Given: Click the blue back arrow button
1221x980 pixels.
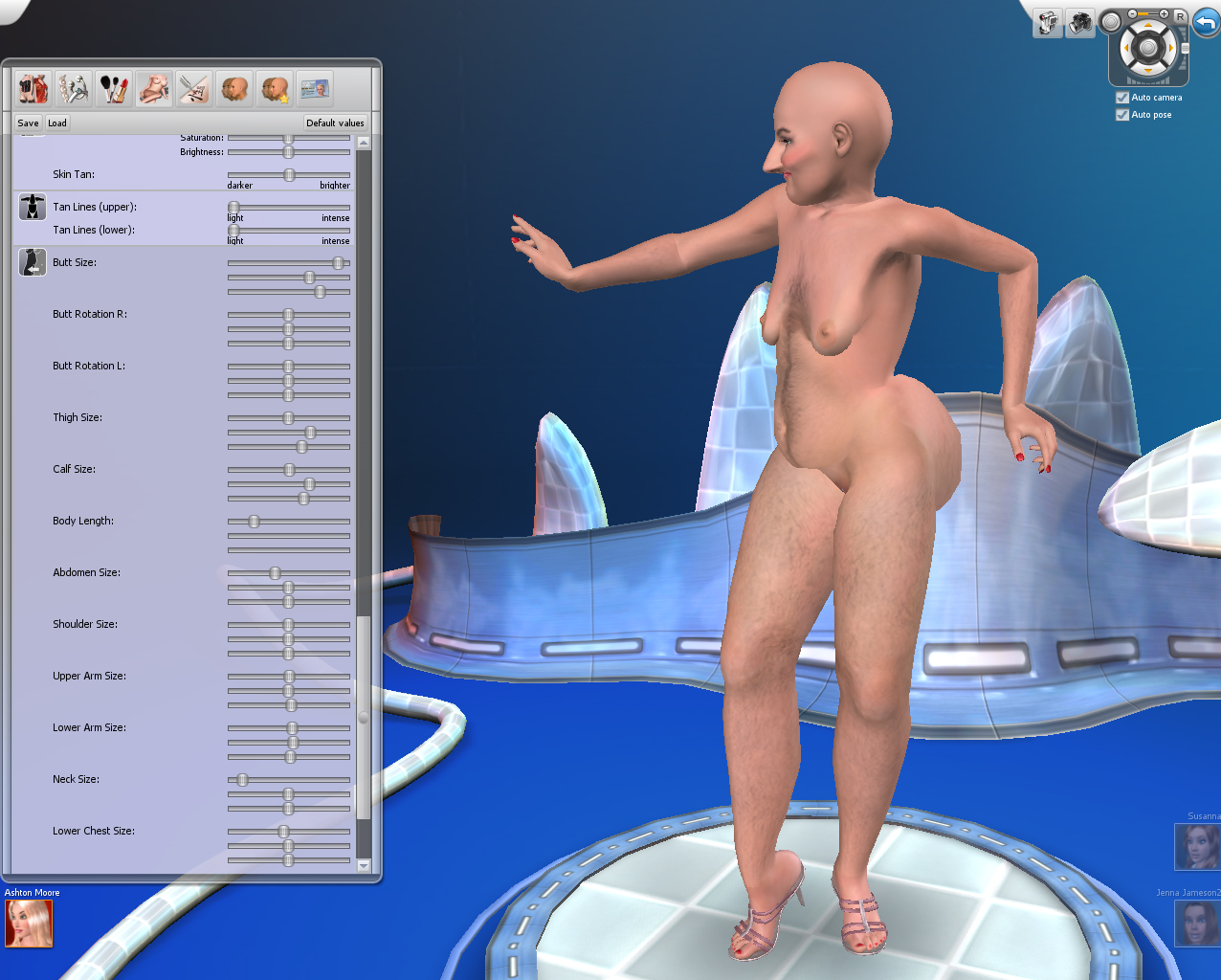Looking at the screenshot, I should 1206,23.
